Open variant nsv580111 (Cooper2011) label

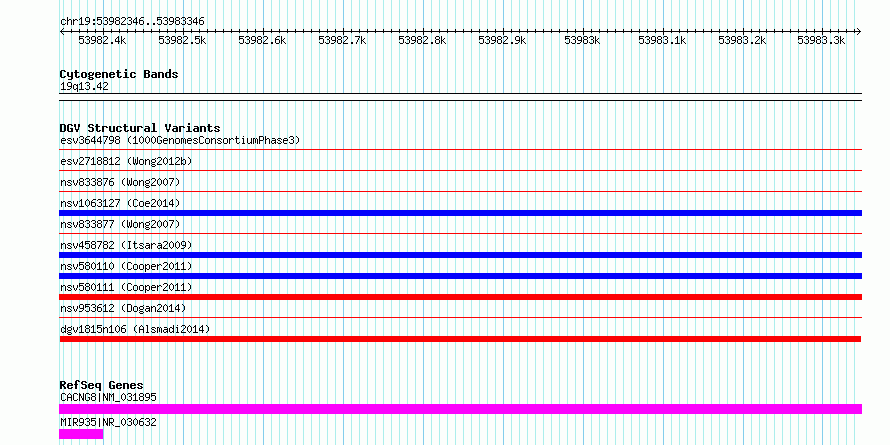126,287
